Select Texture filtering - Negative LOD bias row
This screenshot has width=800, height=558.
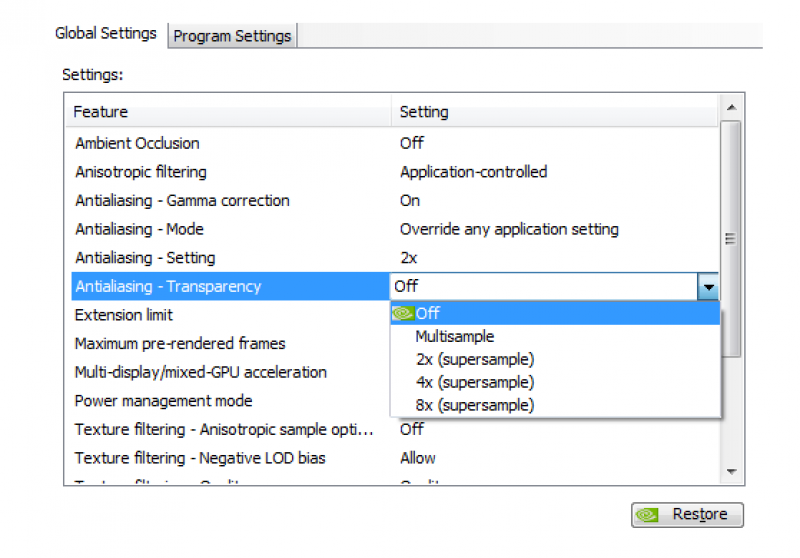click(x=199, y=458)
